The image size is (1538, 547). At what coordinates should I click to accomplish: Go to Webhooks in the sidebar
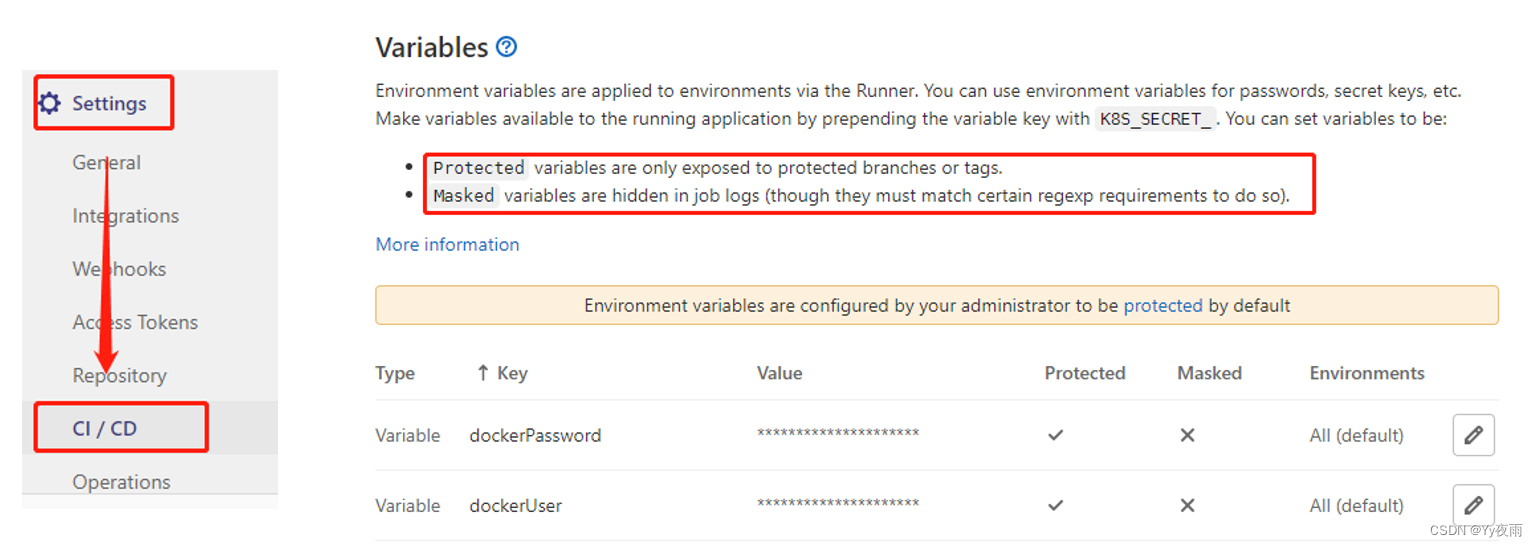[119, 268]
